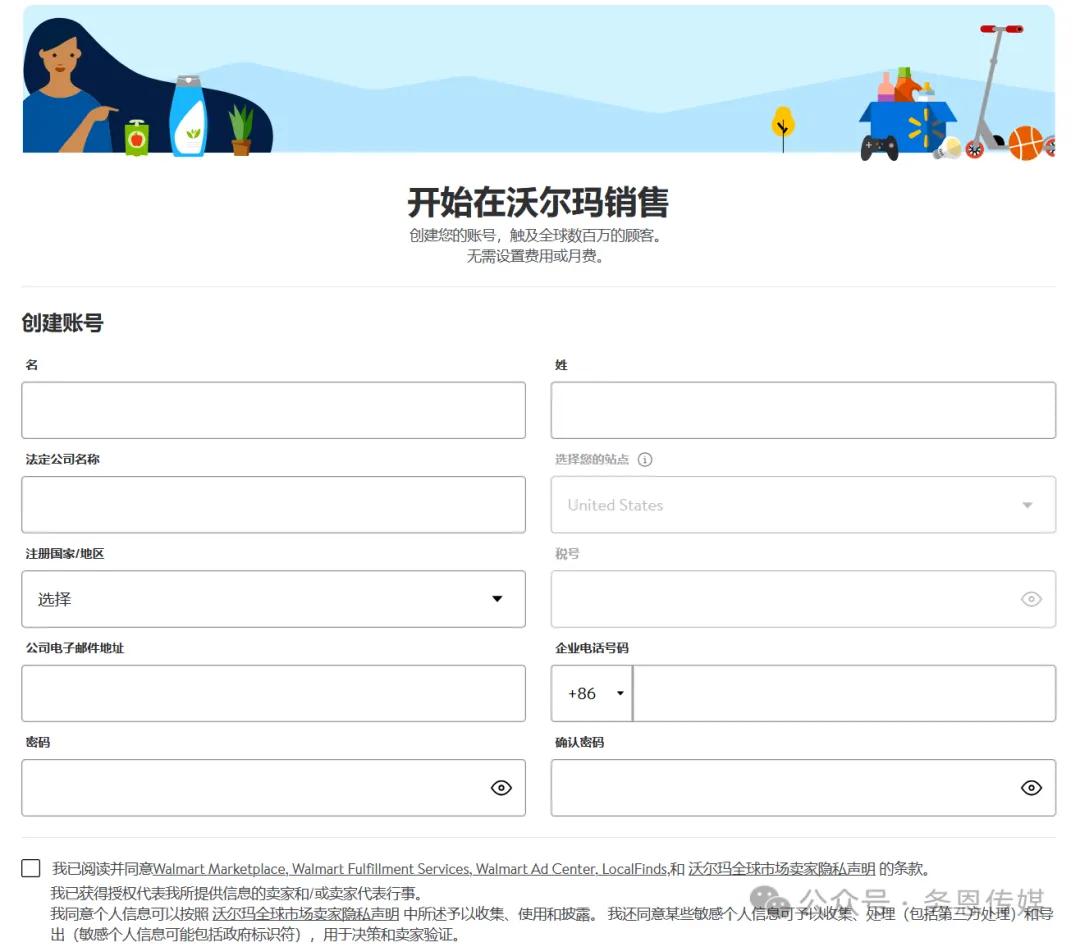Click into the 法定公司名称 input field

tap(273, 505)
